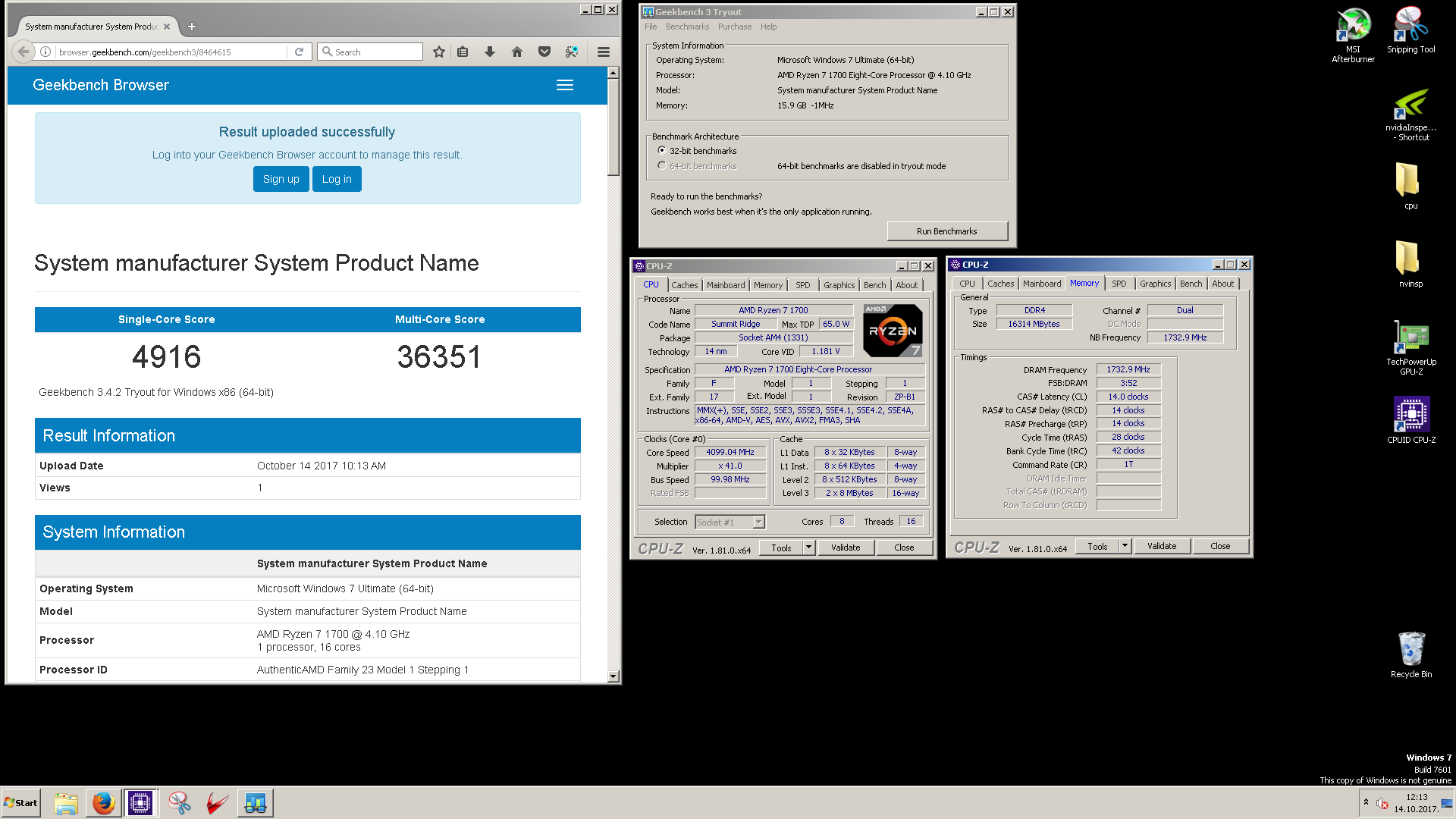This screenshot has height=819, width=1456.
Task: Open Help menu in Geekbench 3
Action: pyautogui.click(x=768, y=27)
